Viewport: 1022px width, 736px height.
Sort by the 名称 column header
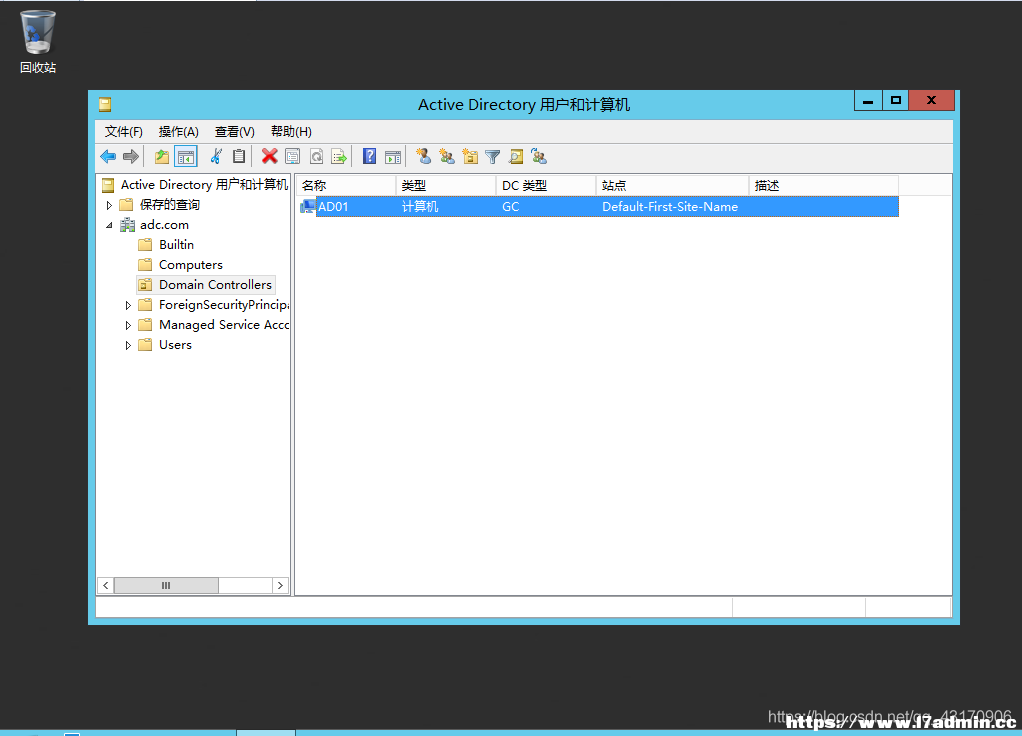tap(345, 186)
